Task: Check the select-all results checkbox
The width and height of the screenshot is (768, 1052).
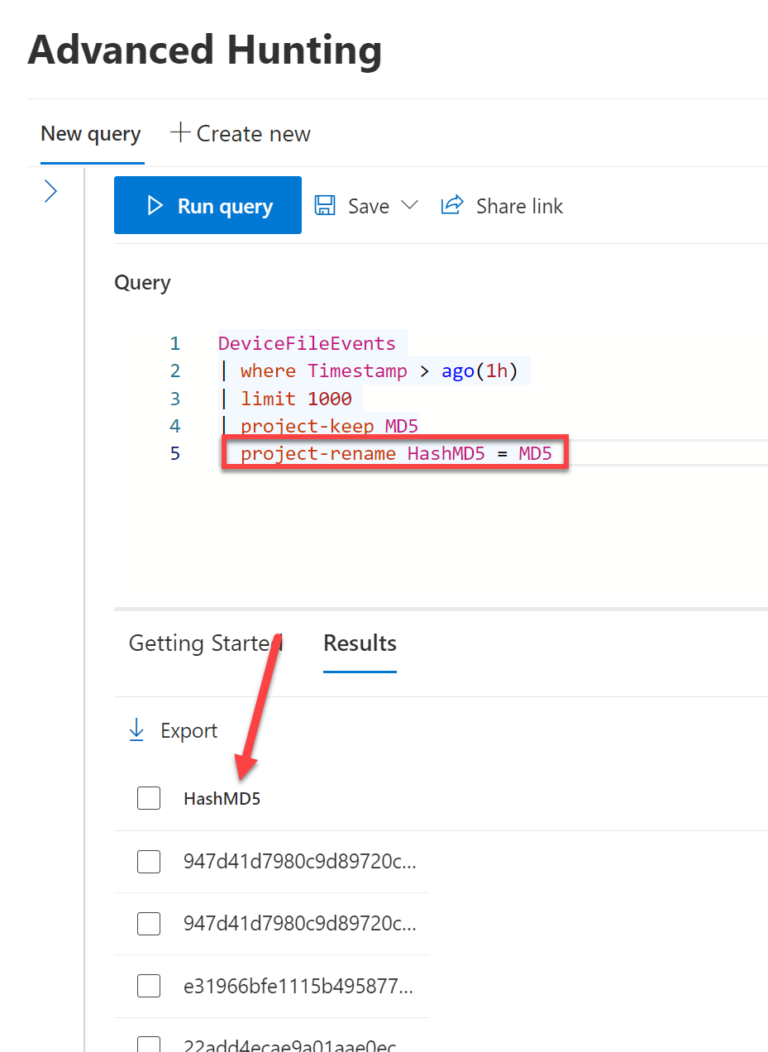Action: click(148, 798)
